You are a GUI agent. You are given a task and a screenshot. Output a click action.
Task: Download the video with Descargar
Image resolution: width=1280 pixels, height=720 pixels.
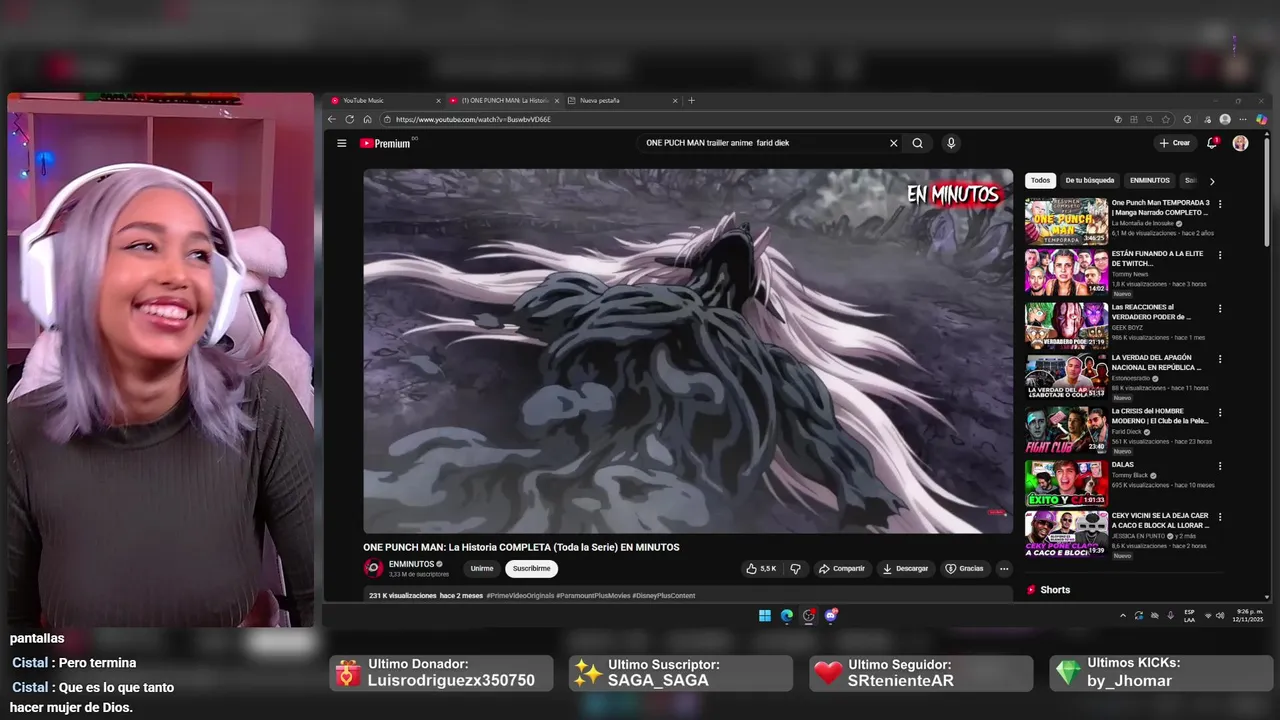click(905, 568)
